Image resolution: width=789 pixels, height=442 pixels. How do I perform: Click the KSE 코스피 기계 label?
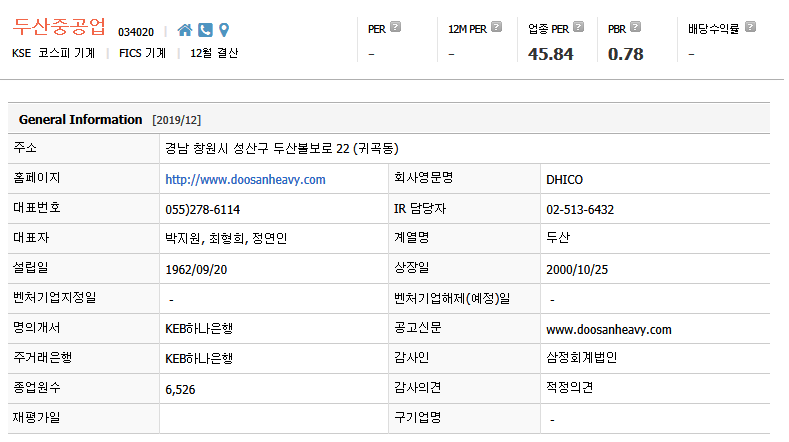pos(53,53)
